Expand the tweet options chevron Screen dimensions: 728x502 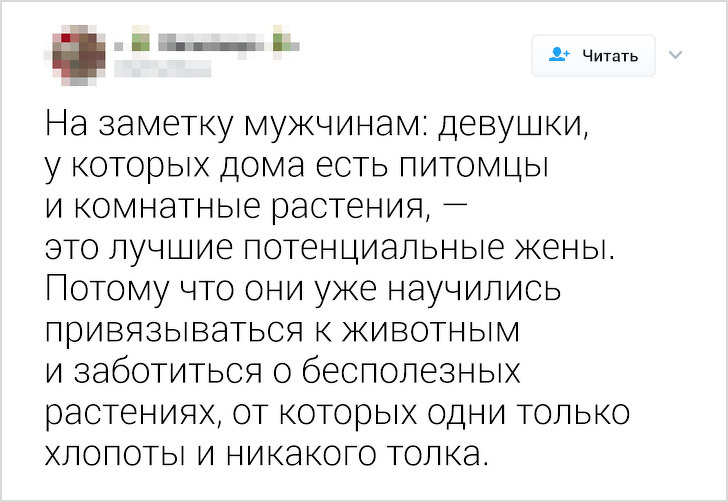pos(673,55)
